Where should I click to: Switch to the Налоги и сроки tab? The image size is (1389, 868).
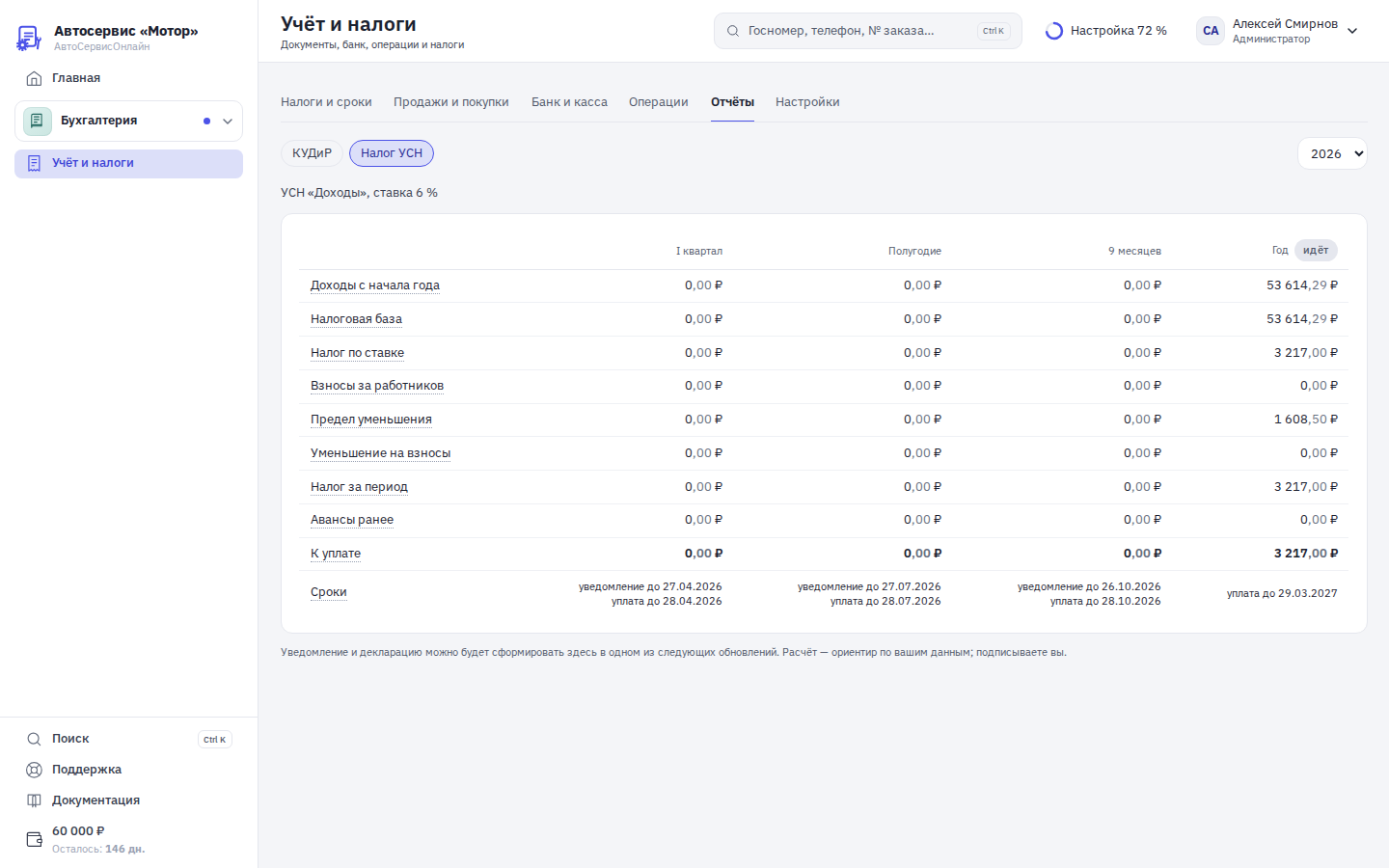click(x=326, y=102)
